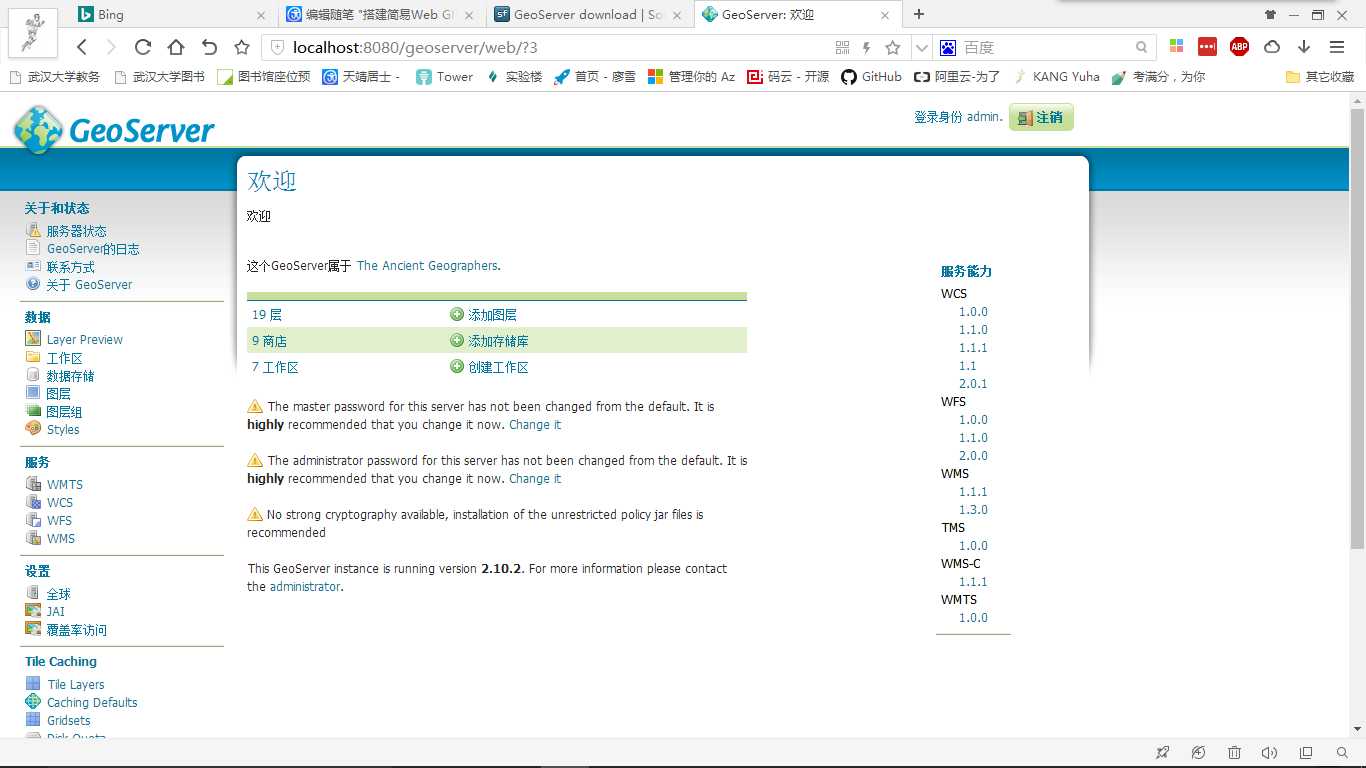Click Change it for master password
Viewport: 1366px width, 768px height.
[x=535, y=425]
